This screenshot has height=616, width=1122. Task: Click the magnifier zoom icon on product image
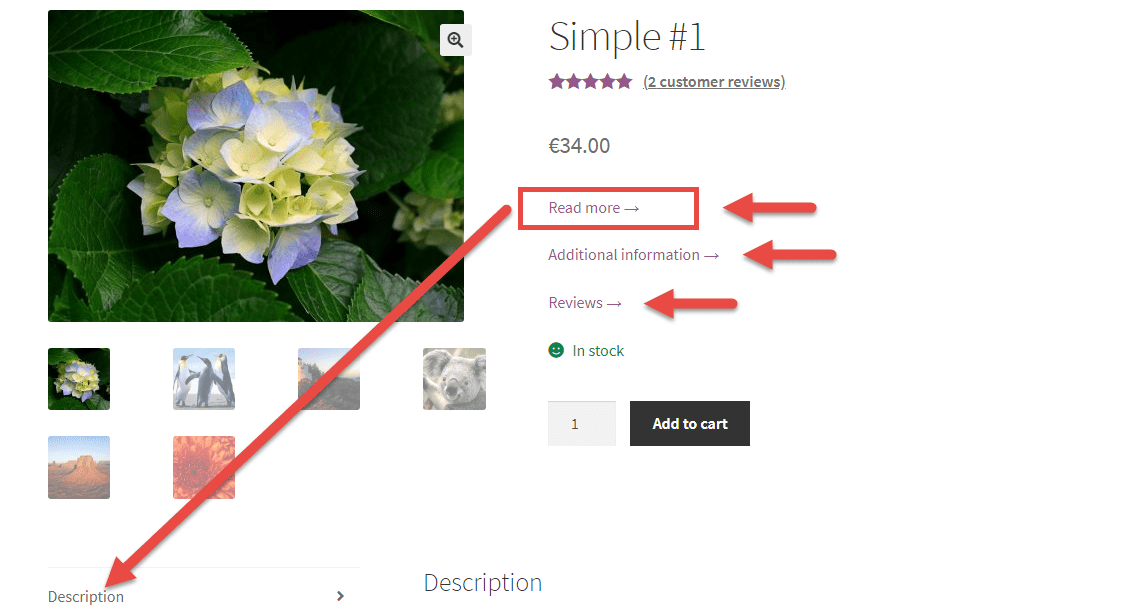[455, 40]
